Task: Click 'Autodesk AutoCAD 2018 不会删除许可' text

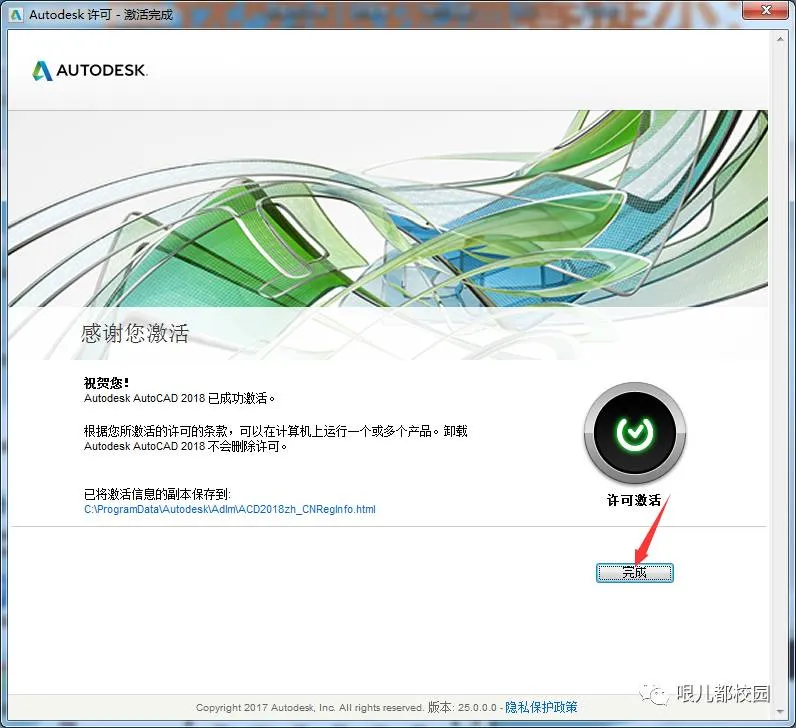Action: click(x=185, y=446)
